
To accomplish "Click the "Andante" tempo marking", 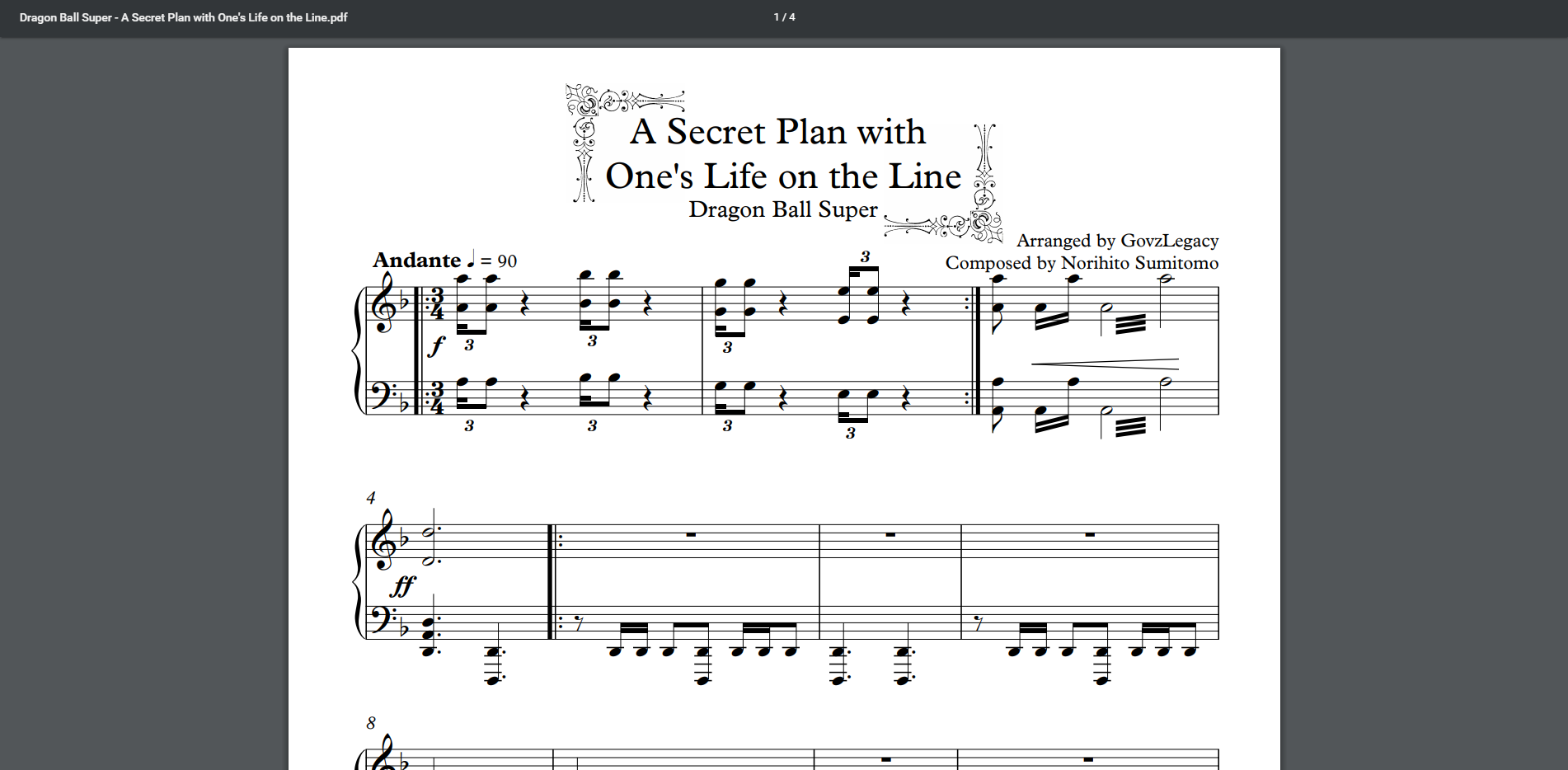I will [x=416, y=261].
